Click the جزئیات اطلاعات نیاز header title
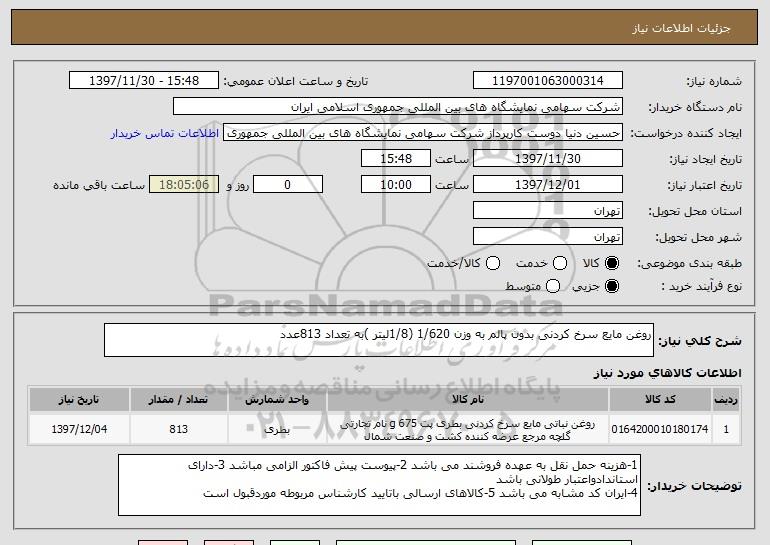770x545 pixels. 681,28
